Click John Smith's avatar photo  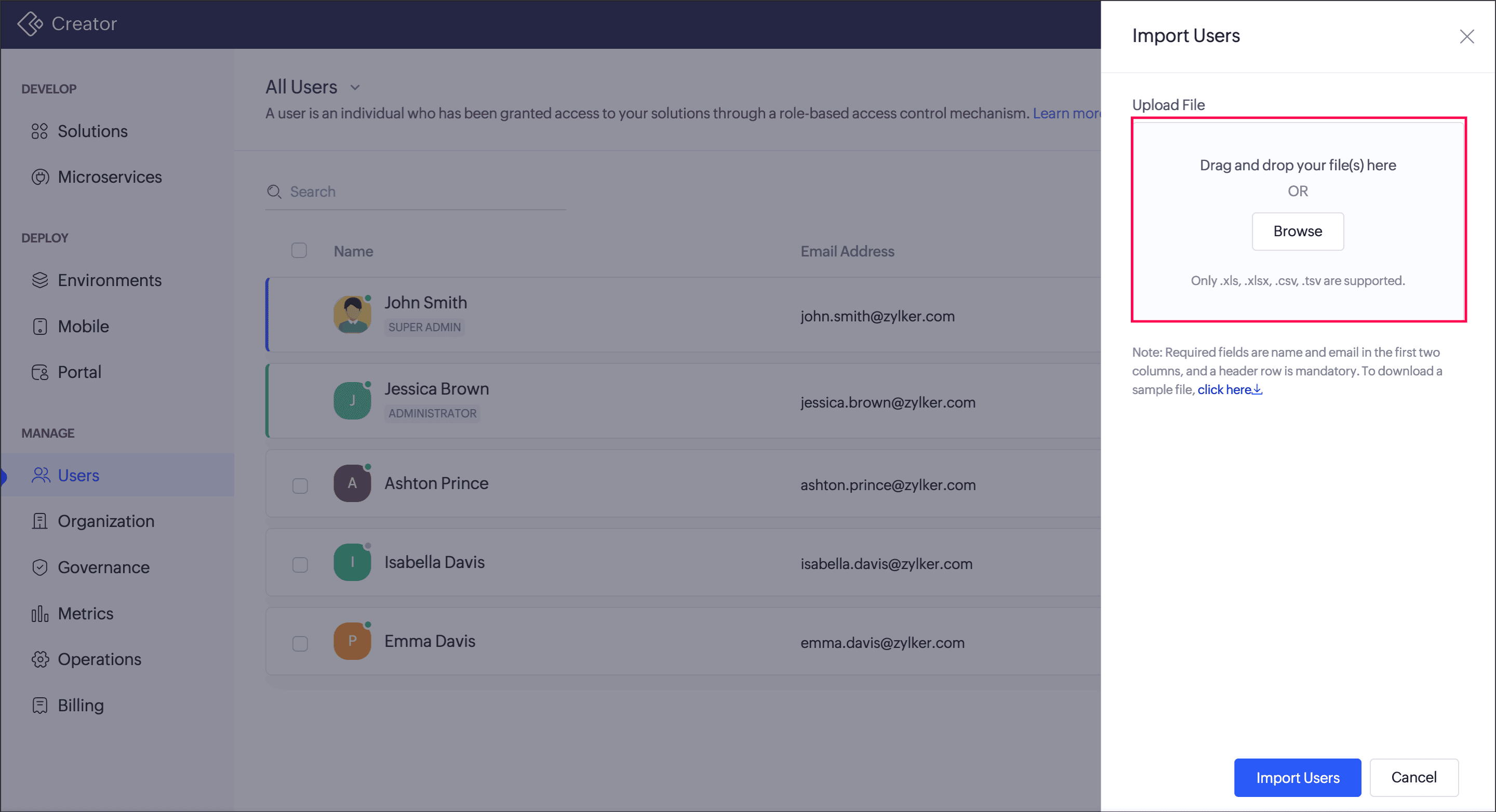(x=352, y=314)
